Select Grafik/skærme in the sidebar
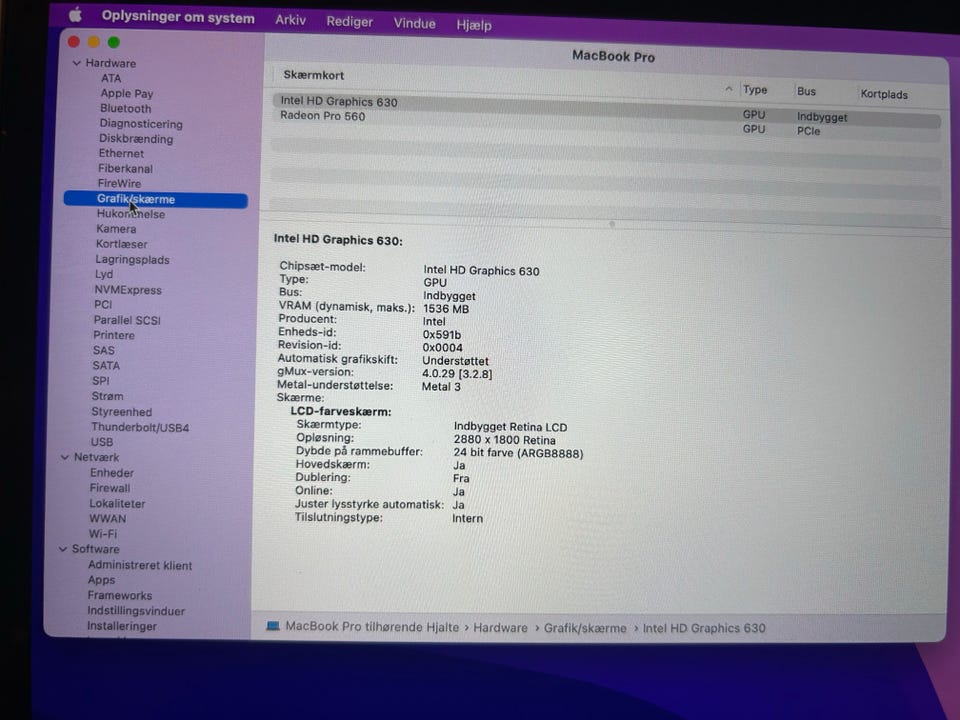This screenshot has width=960, height=720. tap(156, 200)
